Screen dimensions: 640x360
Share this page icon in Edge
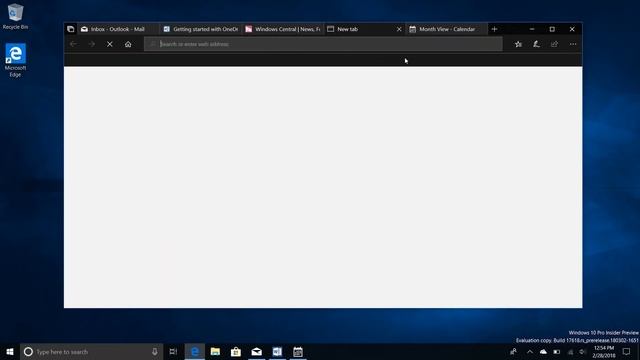[554, 44]
